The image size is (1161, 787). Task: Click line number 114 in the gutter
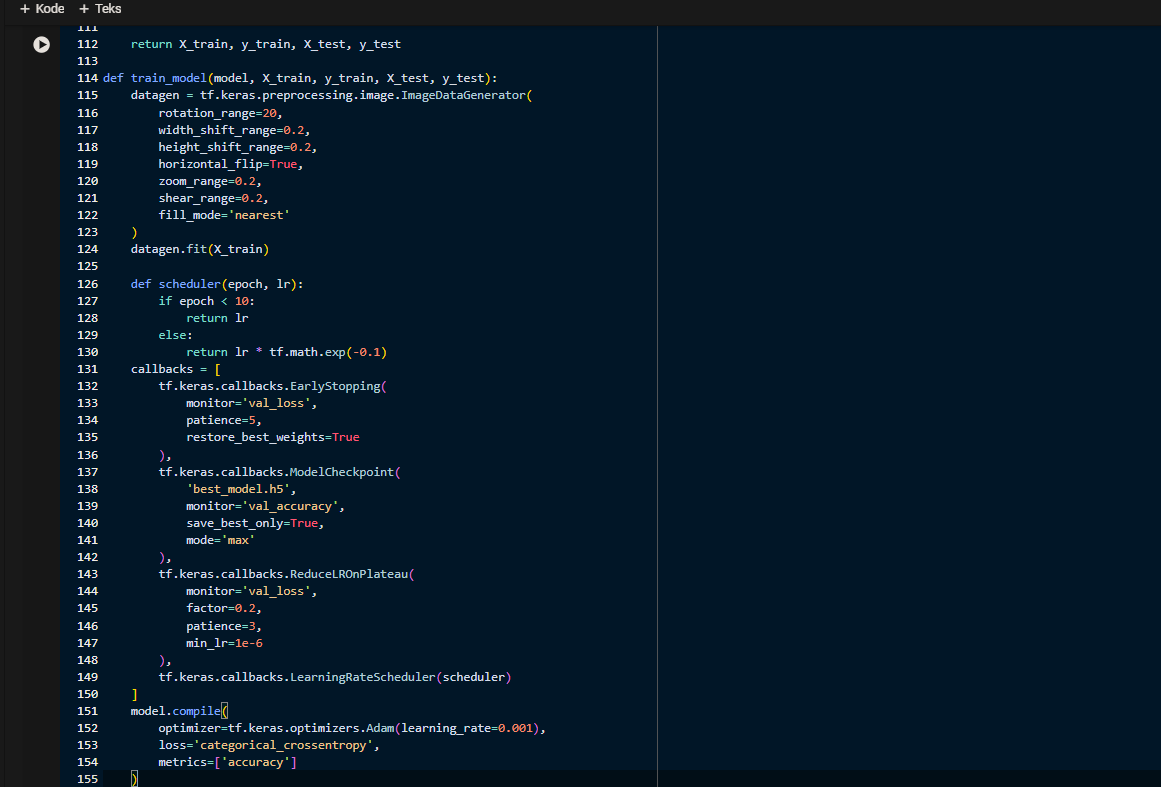pos(87,78)
